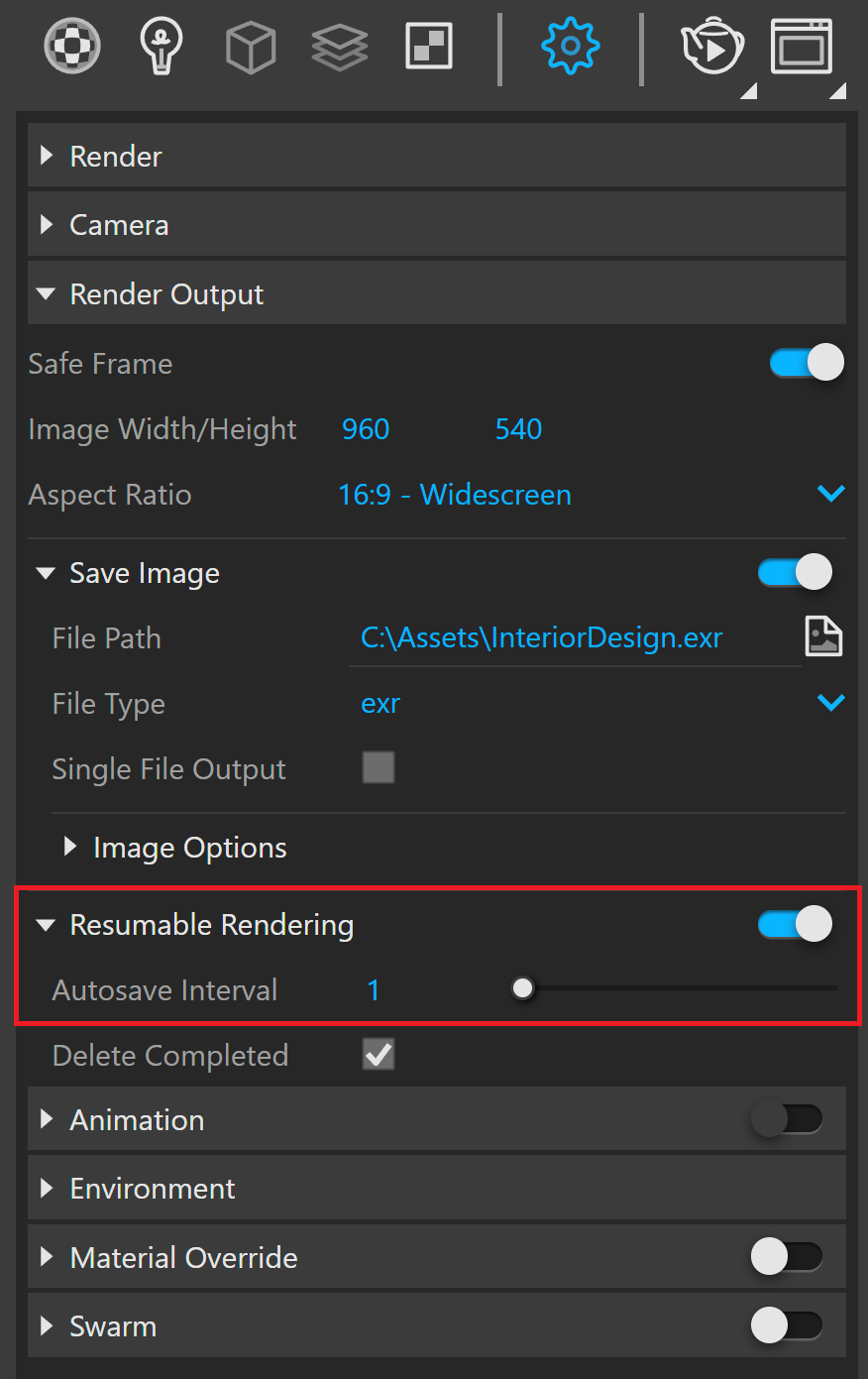The width and height of the screenshot is (868, 1379).
Task: Uncheck the Delete Completed checkbox
Action: (379, 1054)
